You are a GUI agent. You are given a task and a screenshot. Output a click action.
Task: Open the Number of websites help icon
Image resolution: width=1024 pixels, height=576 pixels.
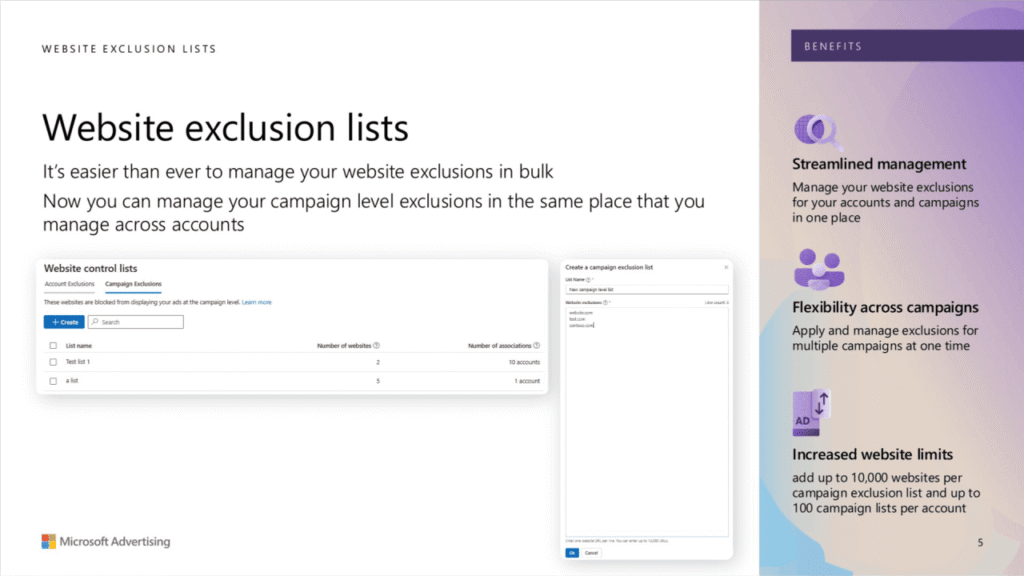click(x=377, y=344)
